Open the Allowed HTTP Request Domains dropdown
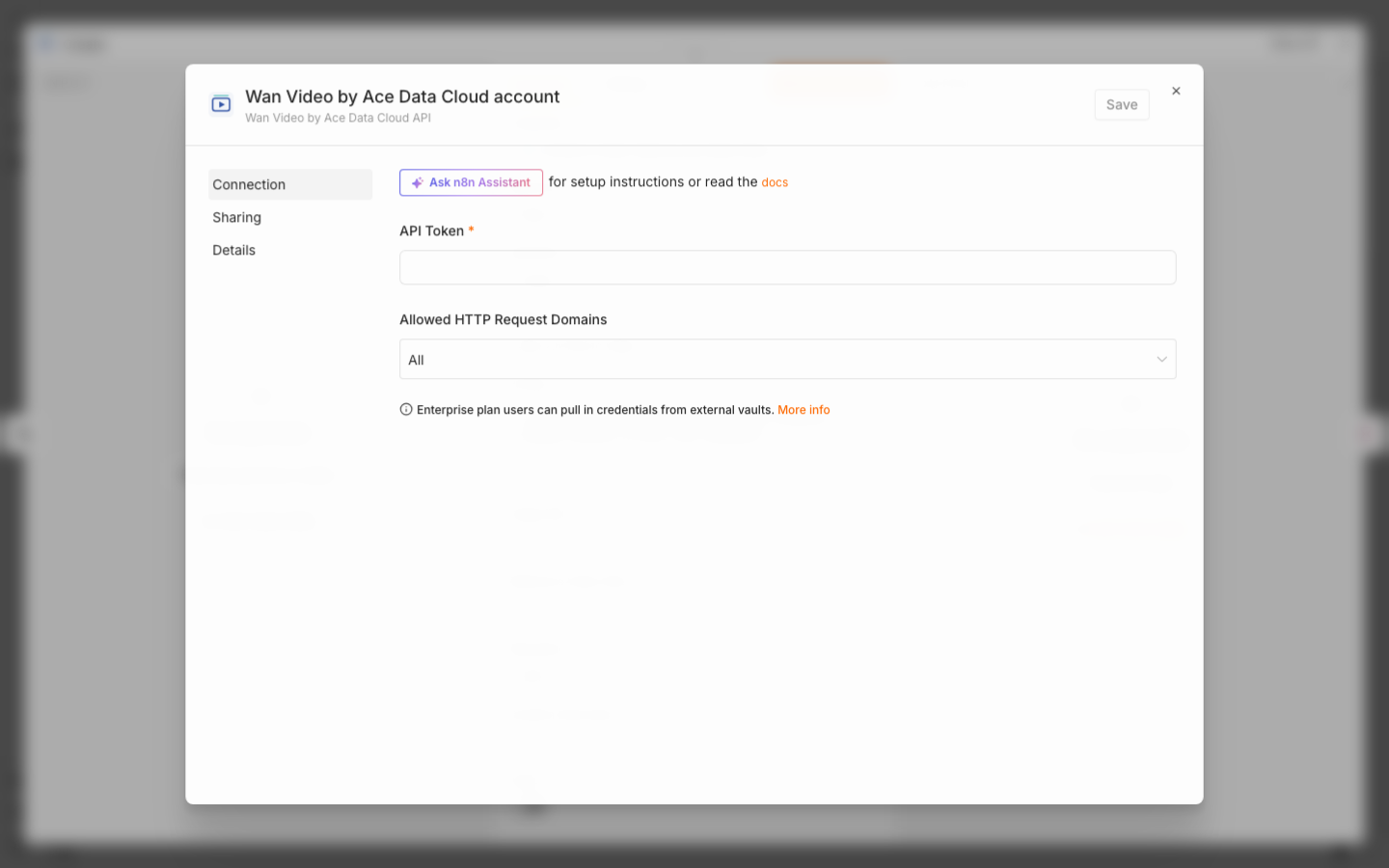The height and width of the screenshot is (868, 1389). (787, 359)
